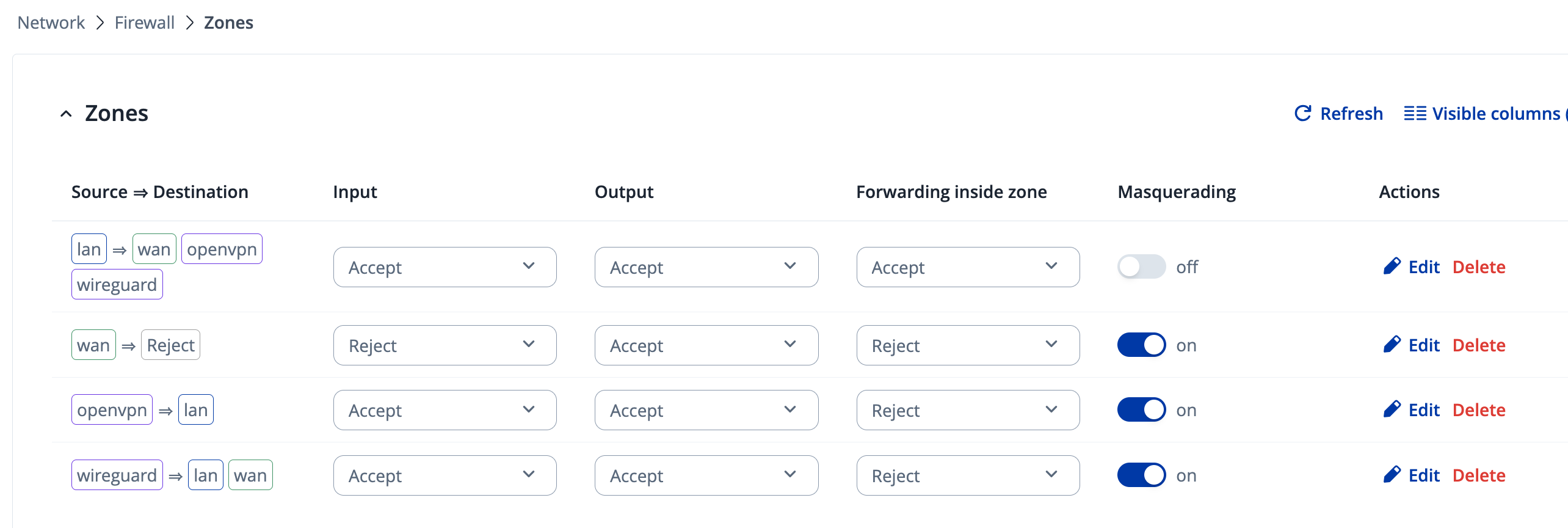
Task: Click the pencil icon for the lan zone
Action: [x=1392, y=266]
